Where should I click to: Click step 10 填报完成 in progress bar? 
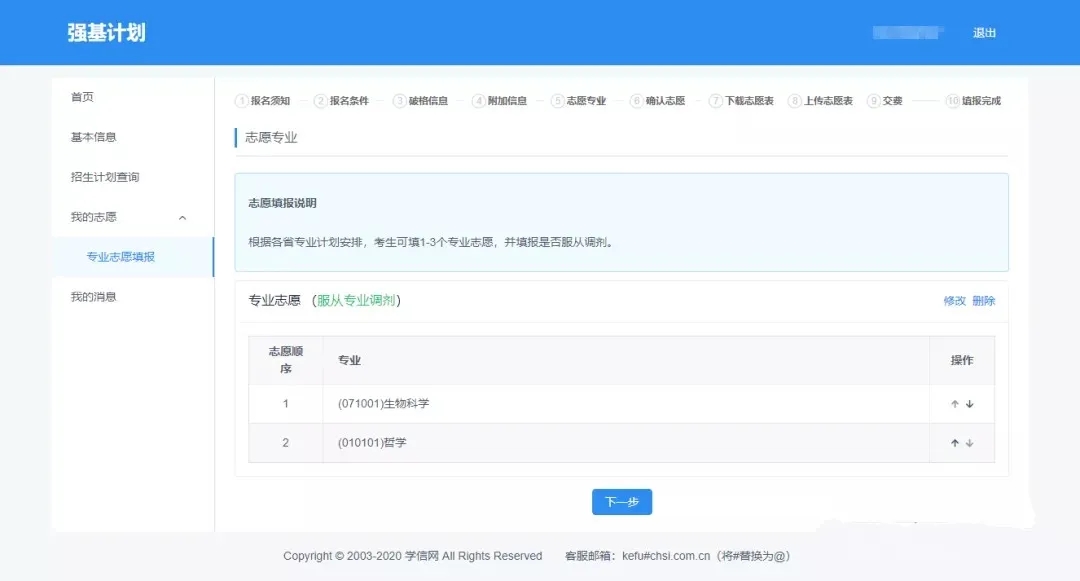click(x=980, y=101)
